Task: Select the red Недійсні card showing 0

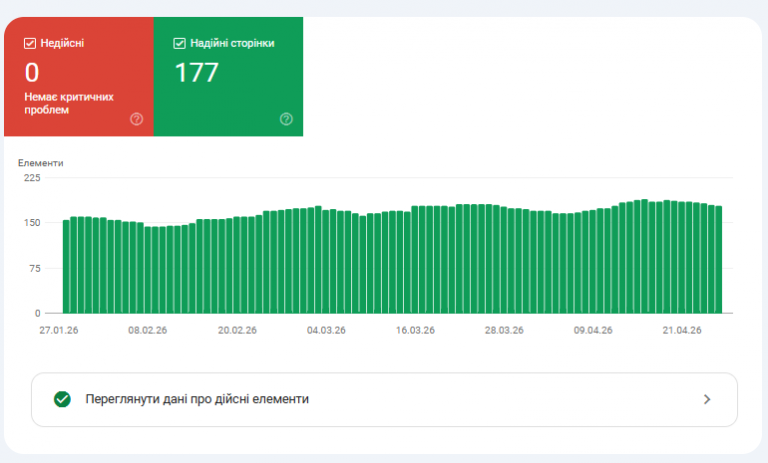Action: [x=79, y=76]
